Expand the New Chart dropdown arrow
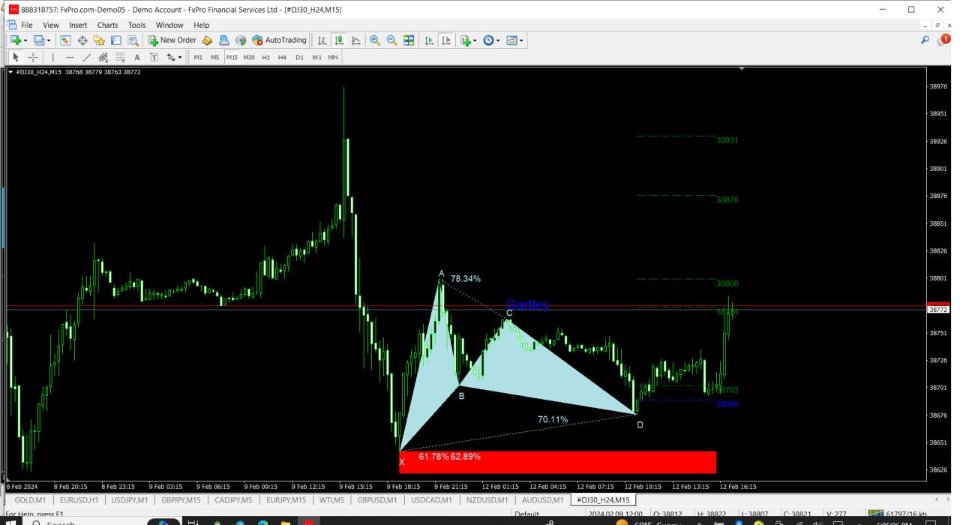 25,40
